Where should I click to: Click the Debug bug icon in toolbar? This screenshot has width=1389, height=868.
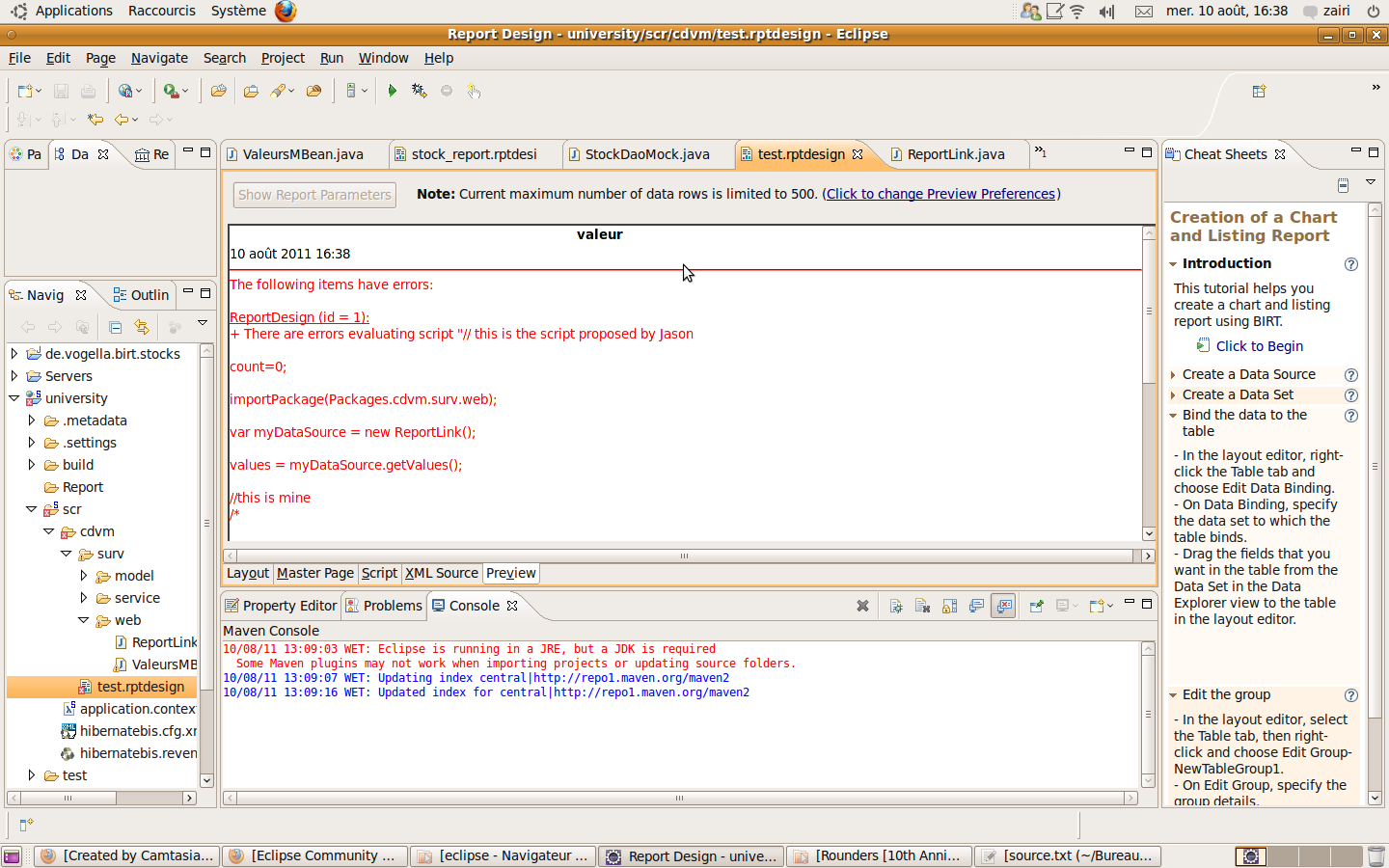point(419,91)
